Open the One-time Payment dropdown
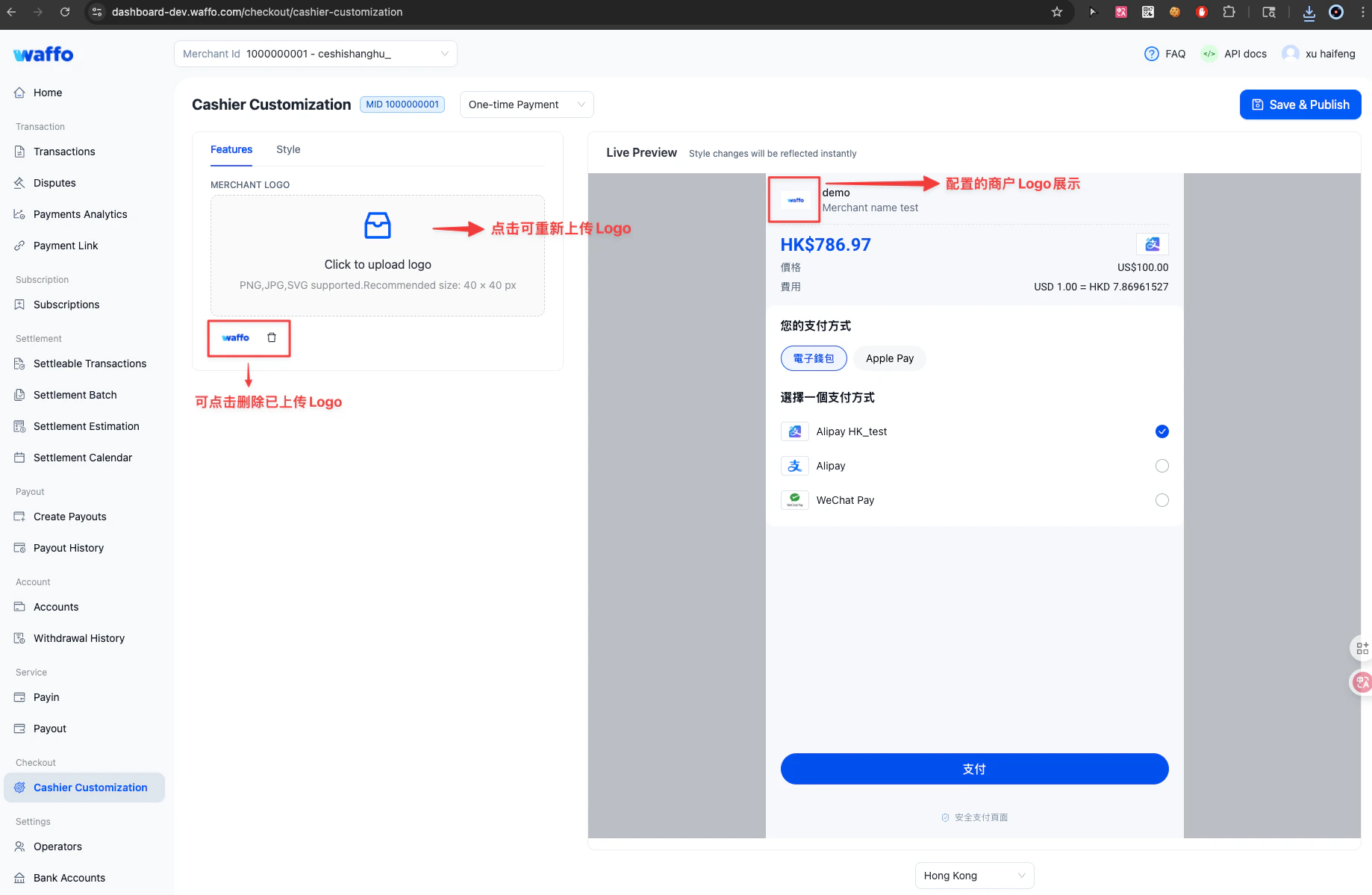This screenshot has height=895, width=1372. [526, 105]
